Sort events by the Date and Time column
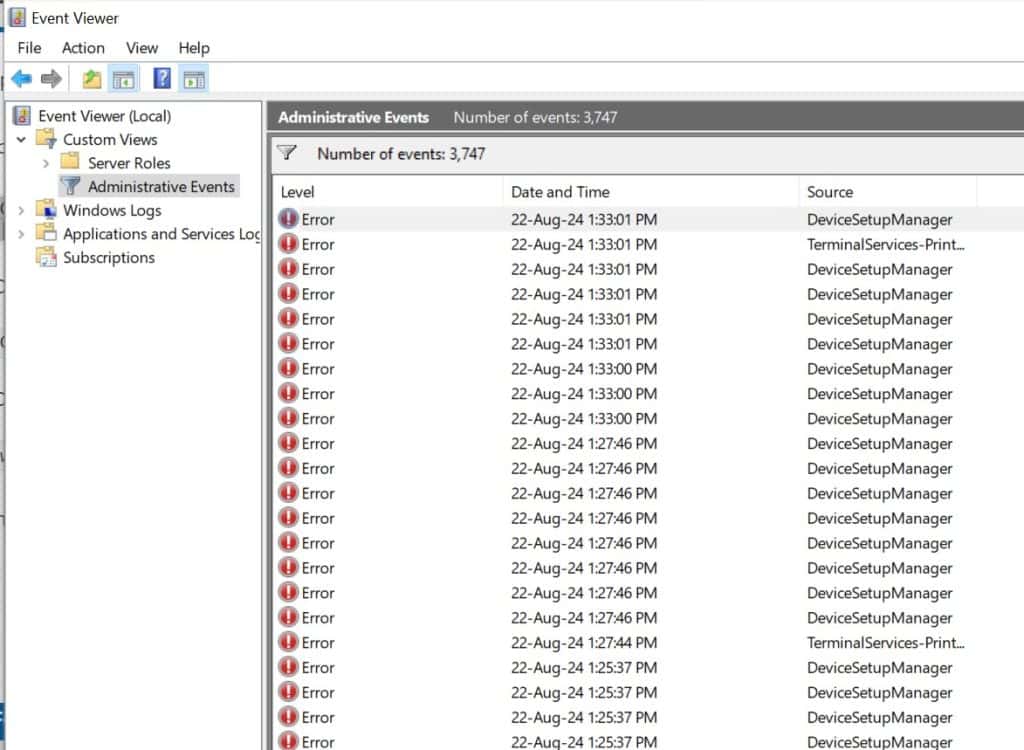Screen dimensions: 1024x750 [x=560, y=191]
